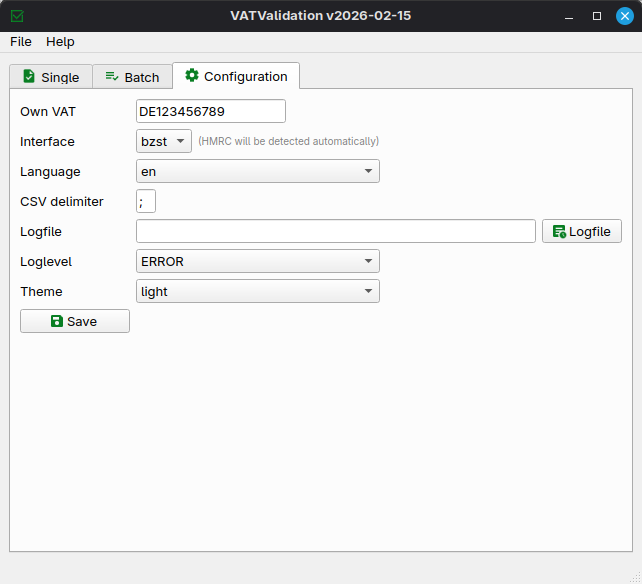Open the Loglevel ERROR dropdown

point(258,261)
